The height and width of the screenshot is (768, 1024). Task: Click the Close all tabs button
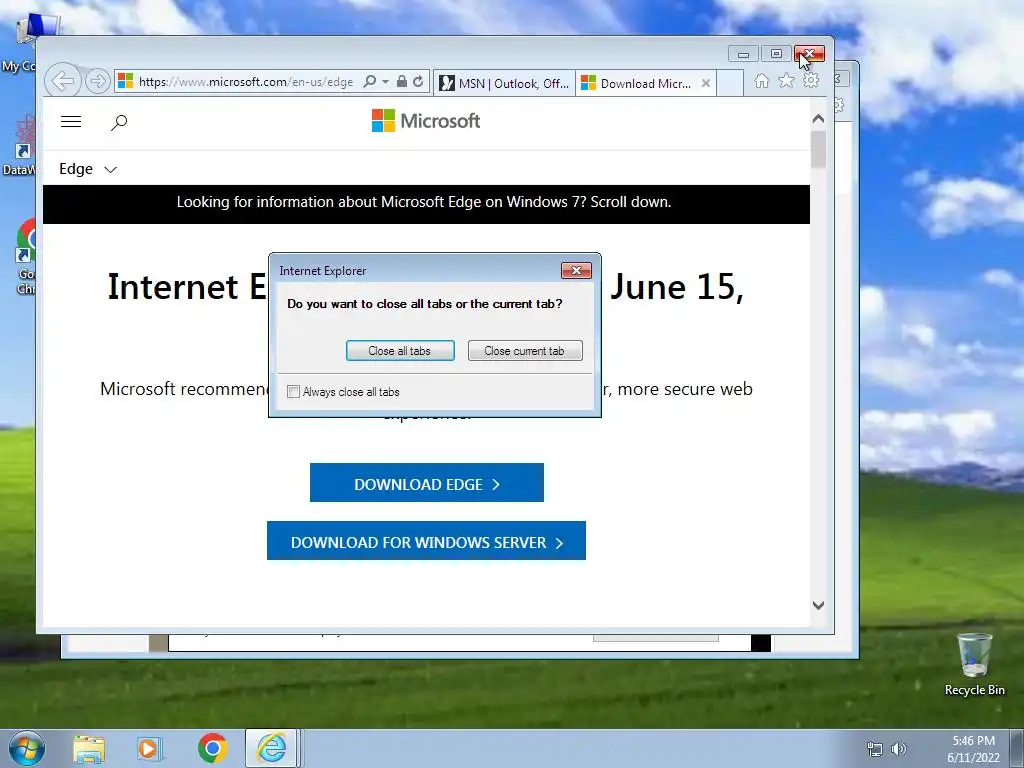tap(400, 351)
